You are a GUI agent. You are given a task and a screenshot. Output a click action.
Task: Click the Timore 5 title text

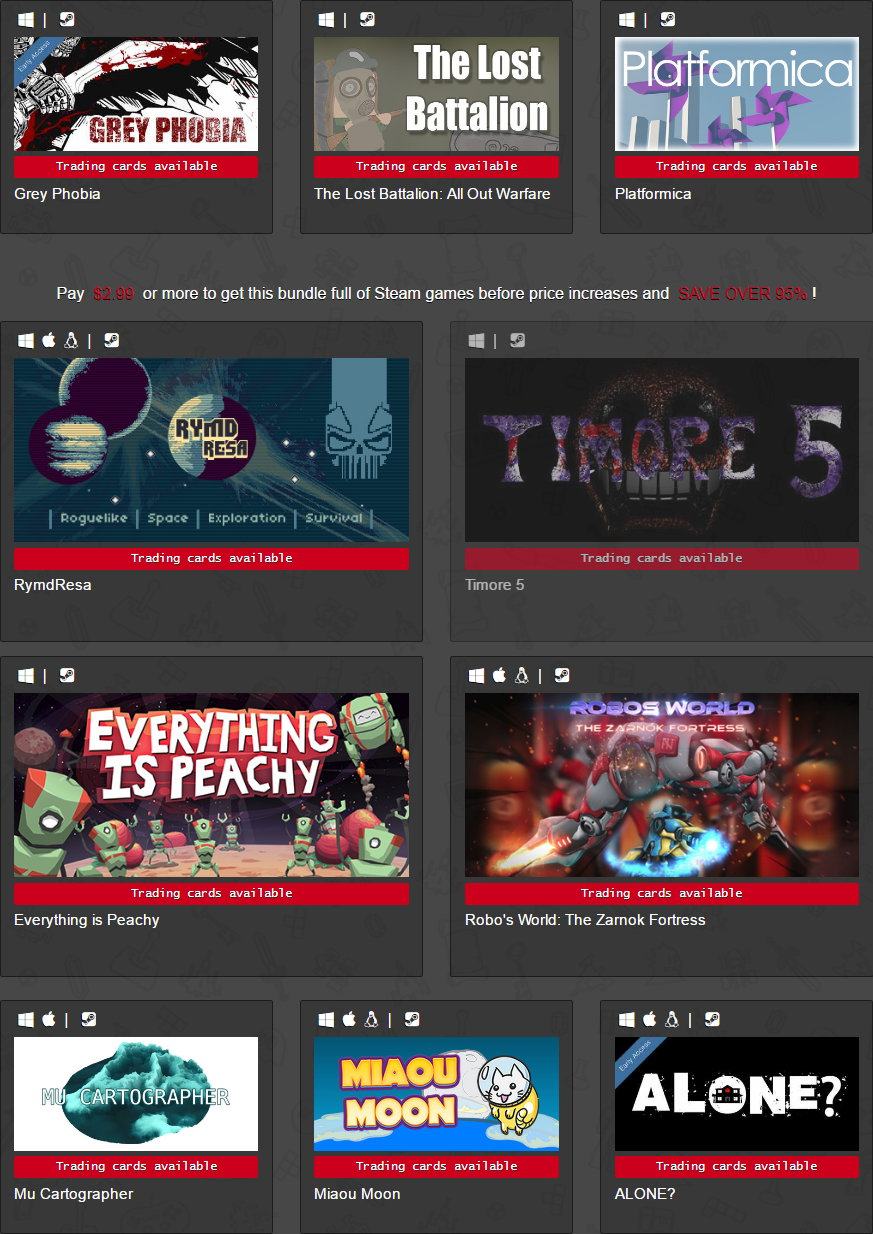click(x=495, y=585)
